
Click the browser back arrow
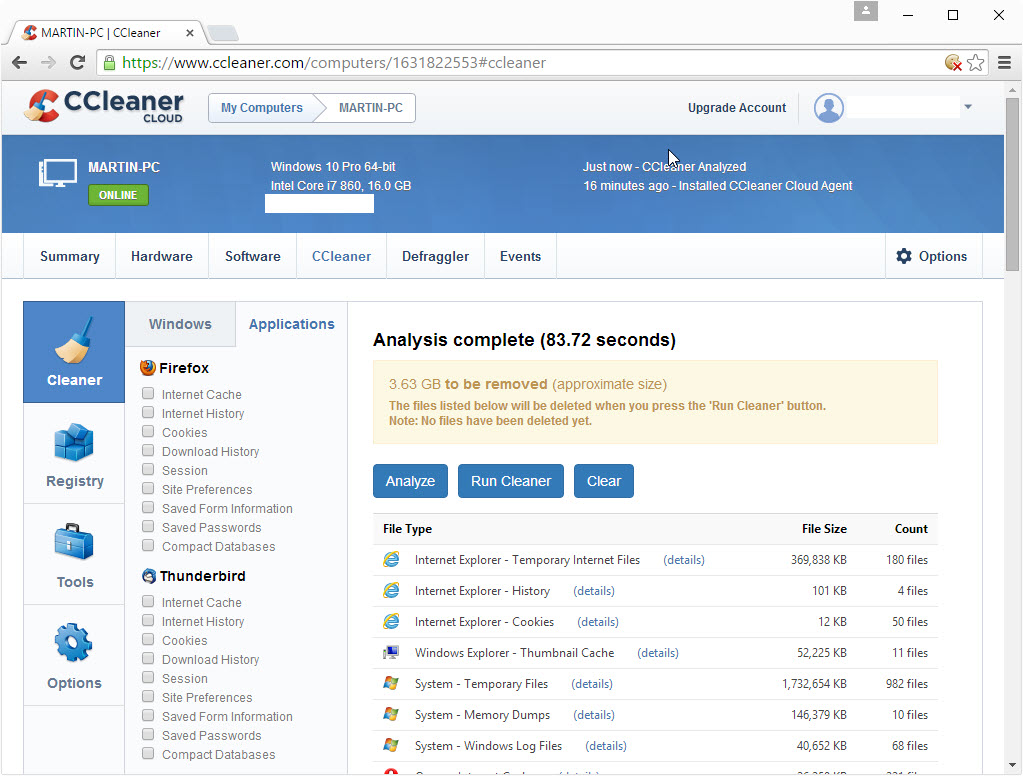pyautogui.click(x=20, y=63)
